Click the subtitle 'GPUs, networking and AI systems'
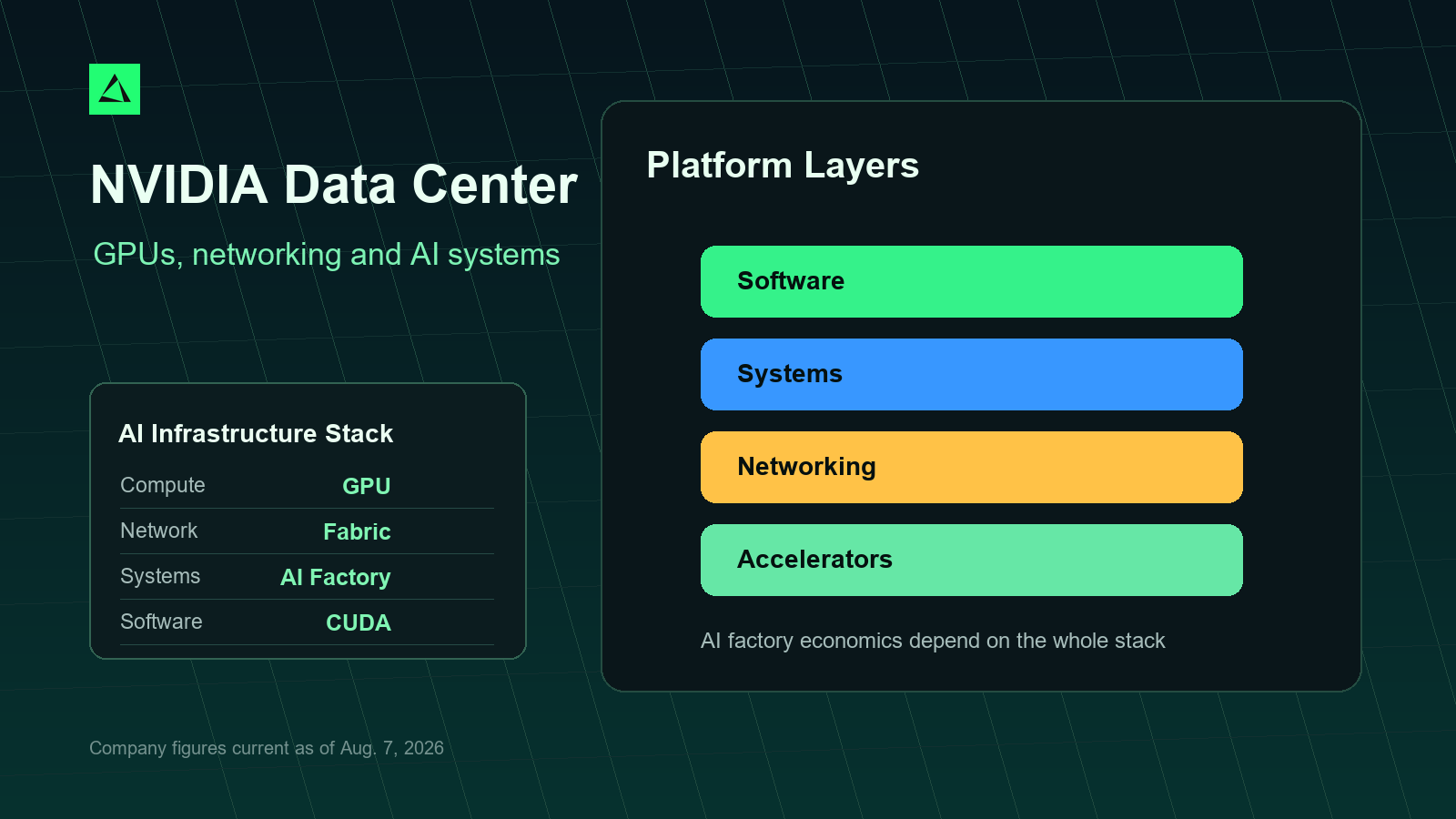The width and height of the screenshot is (1456, 819). click(327, 255)
